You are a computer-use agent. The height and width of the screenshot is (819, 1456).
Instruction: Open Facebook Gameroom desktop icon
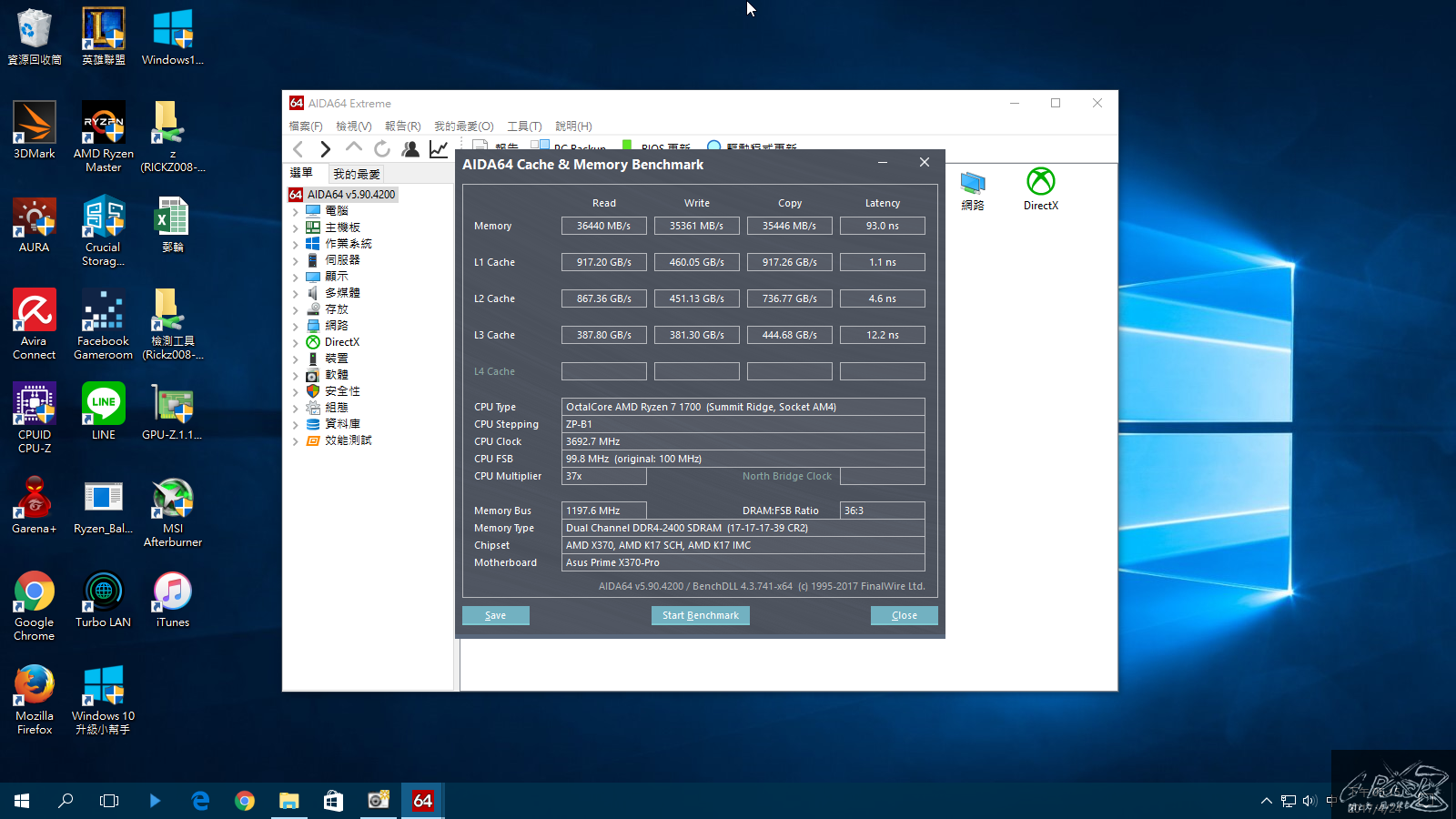(104, 325)
